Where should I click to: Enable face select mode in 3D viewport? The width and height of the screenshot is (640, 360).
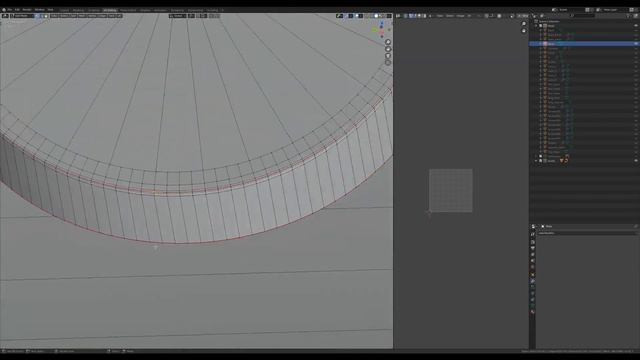click(x=46, y=16)
